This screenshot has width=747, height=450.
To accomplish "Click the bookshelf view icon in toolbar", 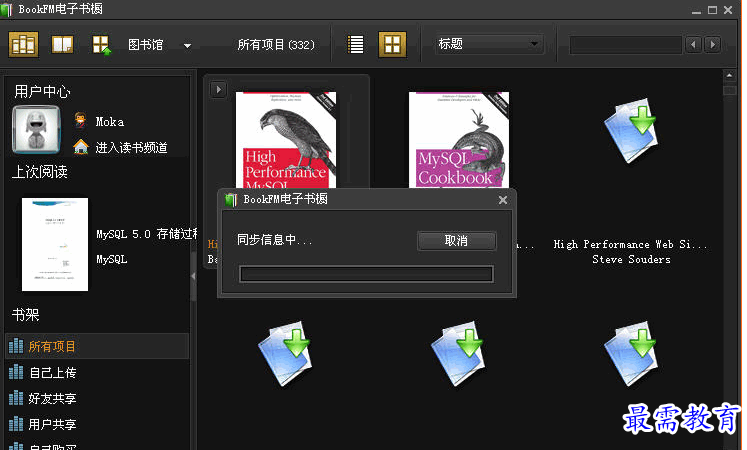I will click(x=23, y=44).
